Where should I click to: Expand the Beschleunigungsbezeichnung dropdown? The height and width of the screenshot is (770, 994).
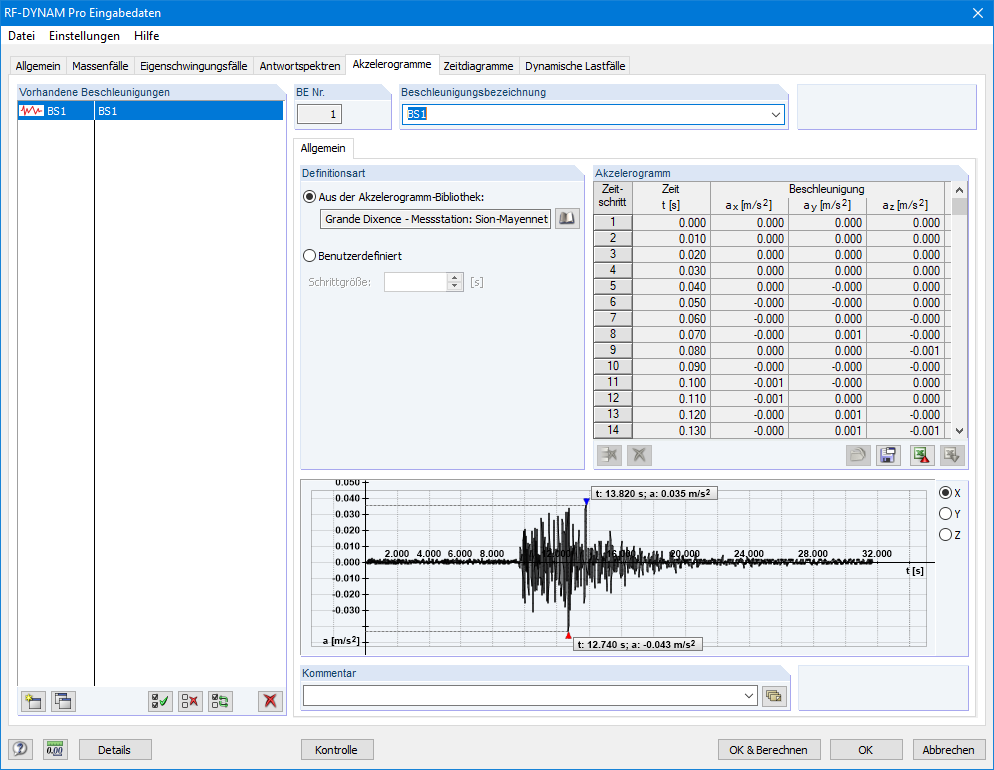tap(775, 115)
